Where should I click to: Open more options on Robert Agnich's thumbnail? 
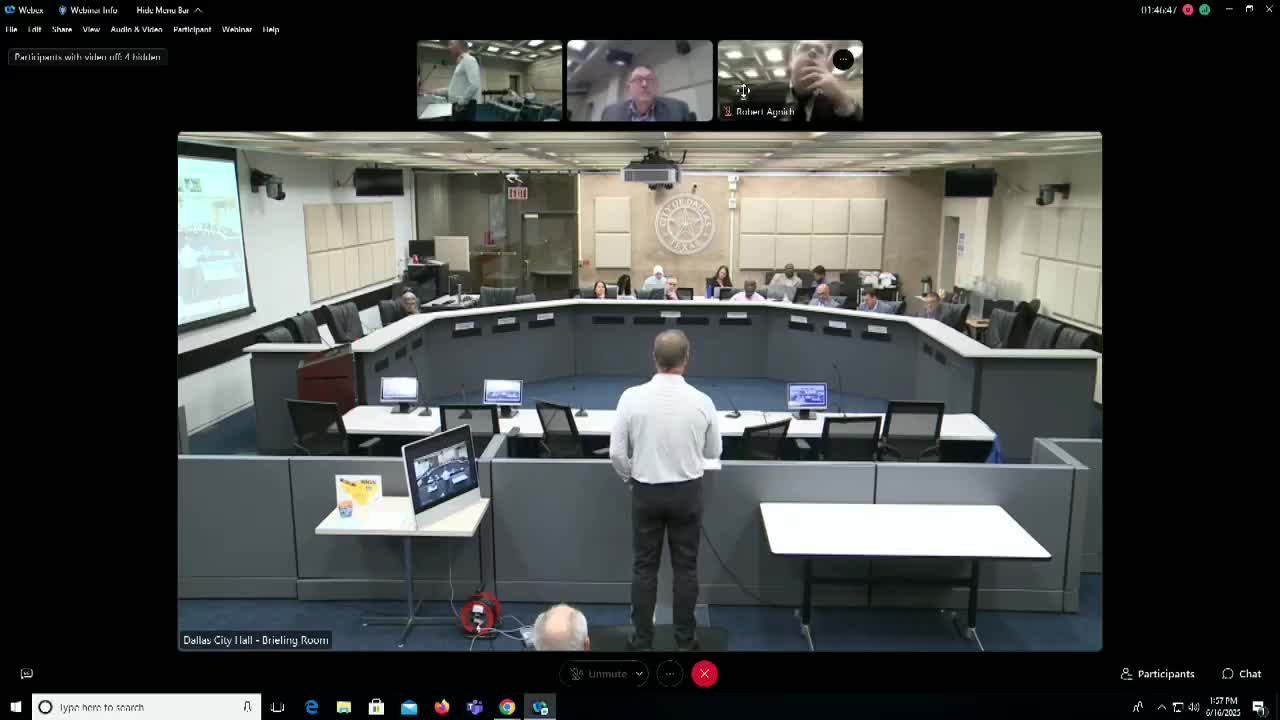[843, 59]
